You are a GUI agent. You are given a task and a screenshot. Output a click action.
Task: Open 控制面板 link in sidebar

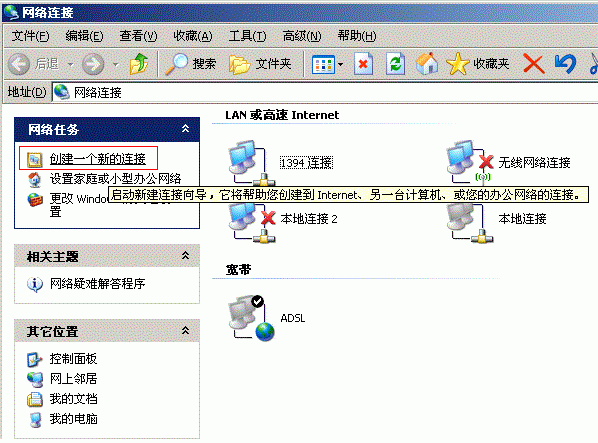click(73, 359)
